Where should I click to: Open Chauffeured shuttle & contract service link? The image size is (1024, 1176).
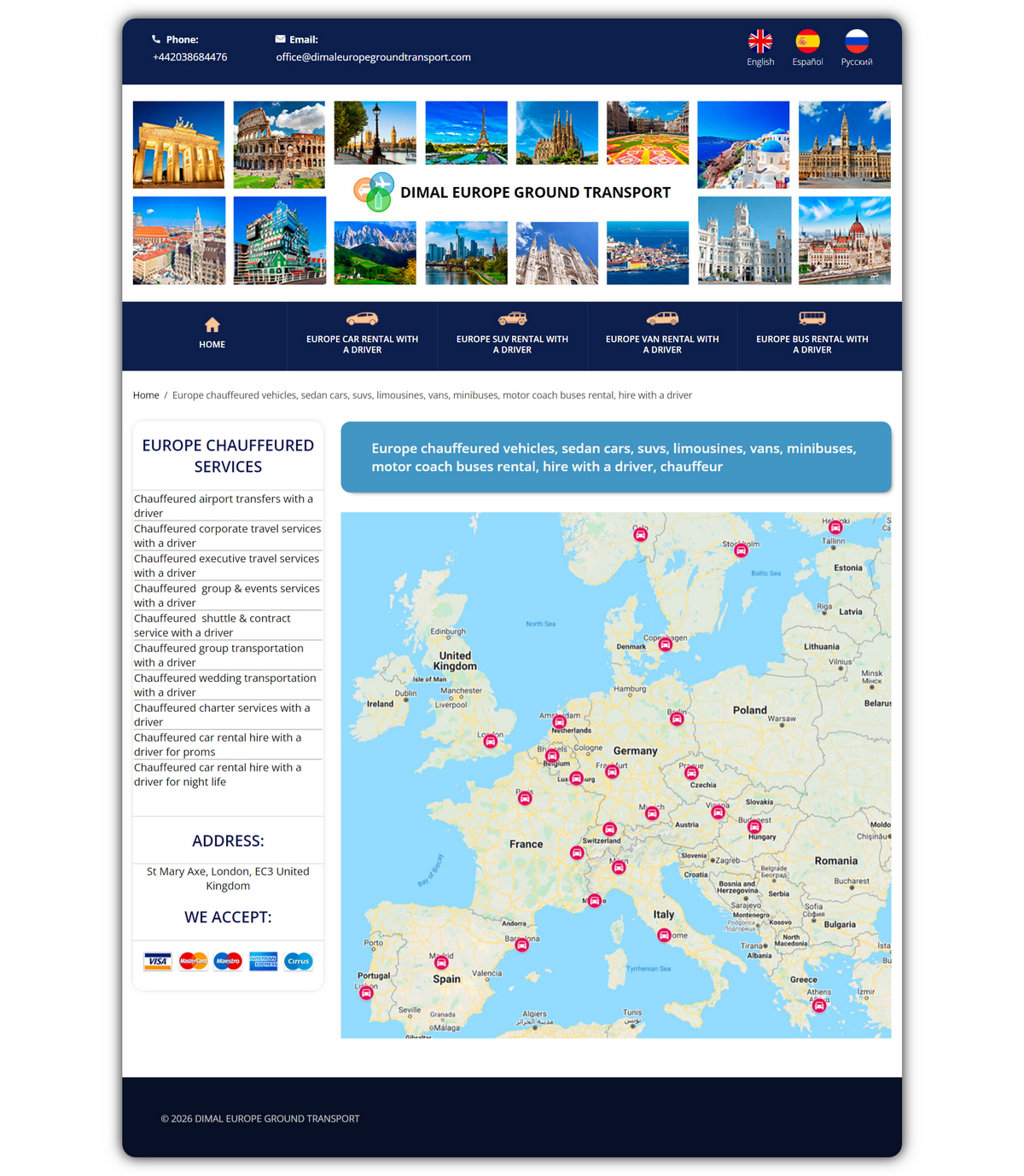[228, 626]
